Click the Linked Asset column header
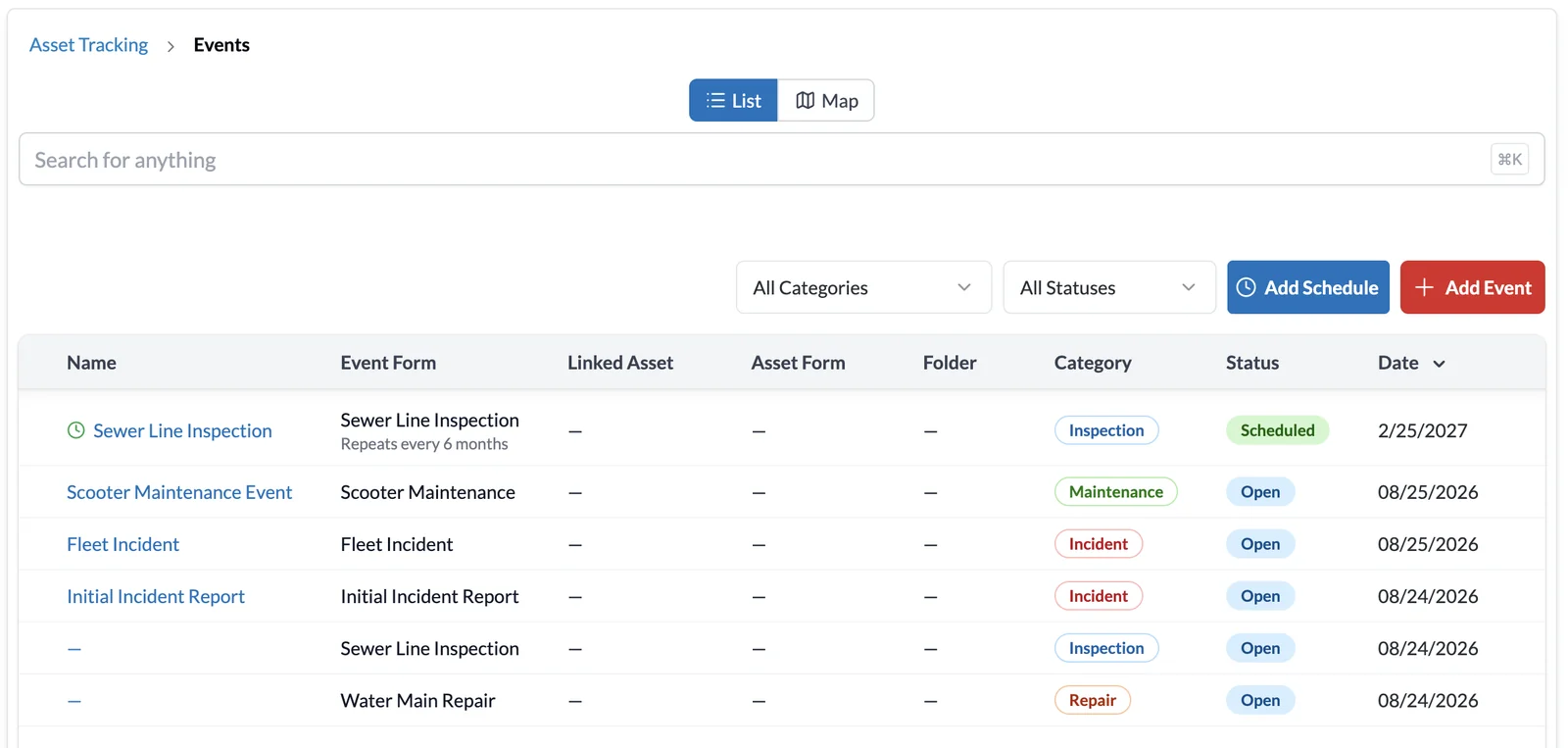The width and height of the screenshot is (1568, 748). (x=620, y=363)
